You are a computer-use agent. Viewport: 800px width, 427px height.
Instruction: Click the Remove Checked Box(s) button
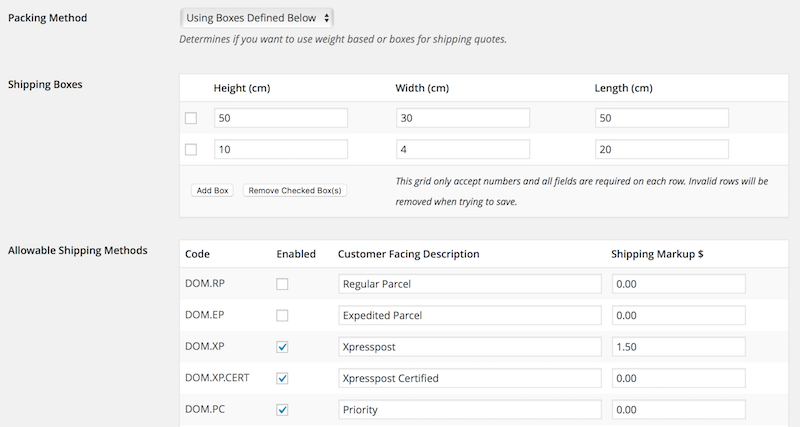tap(294, 190)
